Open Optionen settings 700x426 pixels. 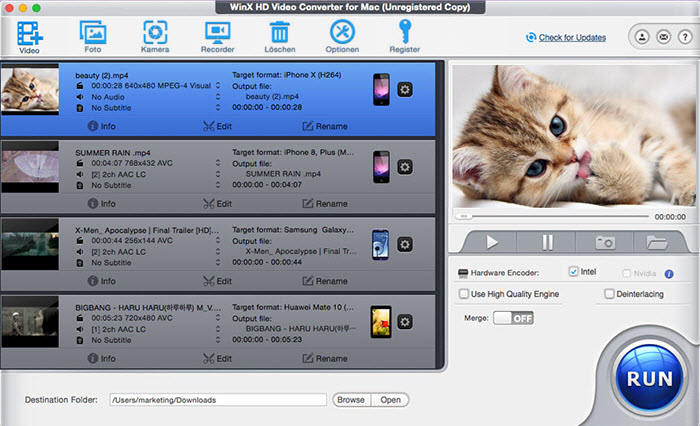[343, 32]
